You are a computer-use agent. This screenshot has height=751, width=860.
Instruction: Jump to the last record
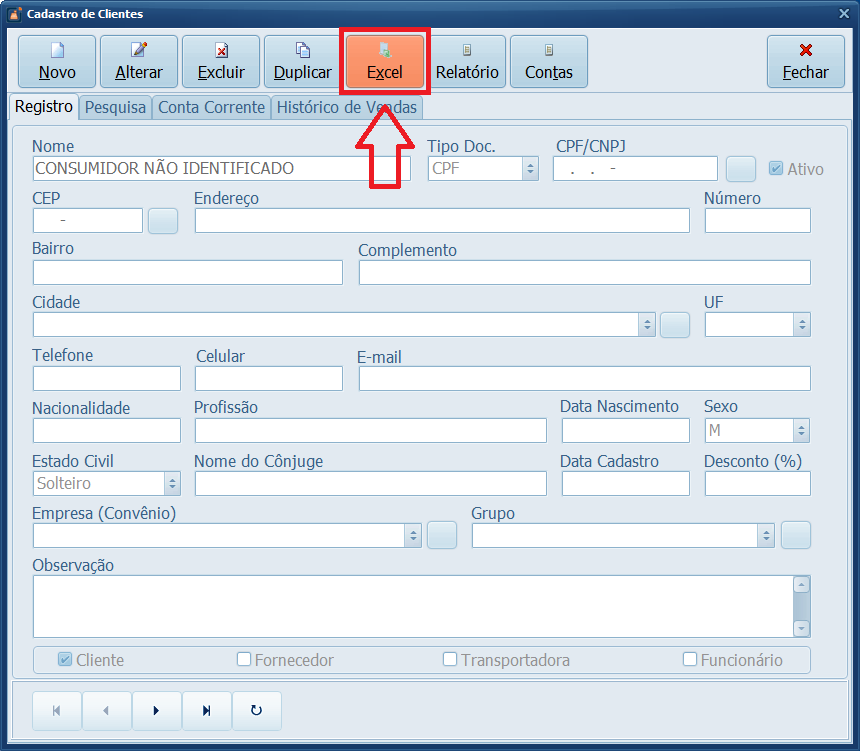pos(207,711)
